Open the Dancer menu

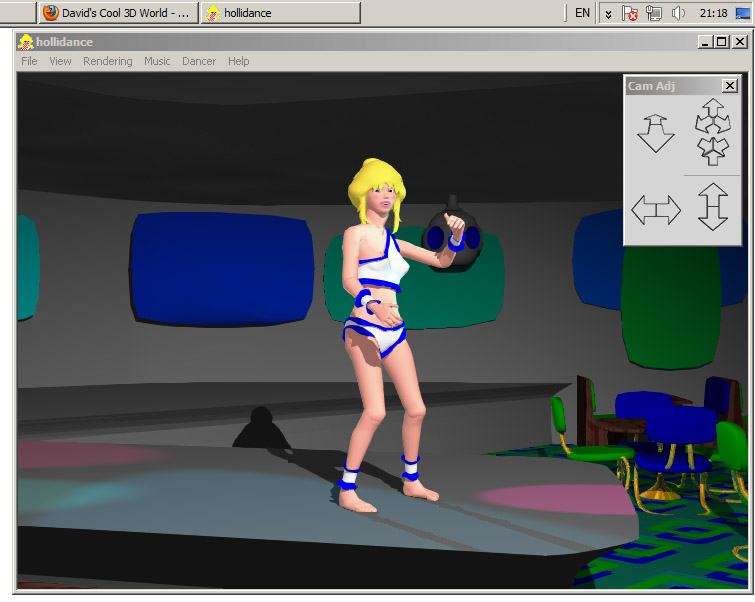pos(199,61)
